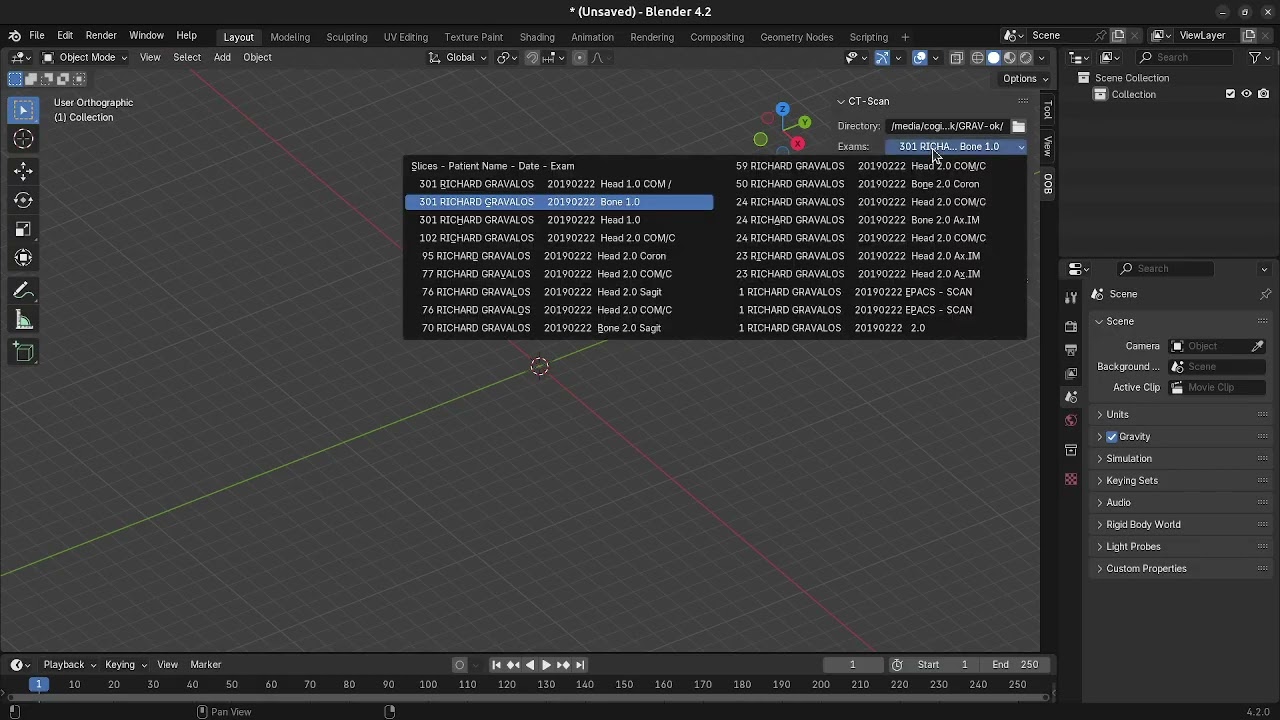
Task: Pick the Scale tool
Action: coord(24,229)
